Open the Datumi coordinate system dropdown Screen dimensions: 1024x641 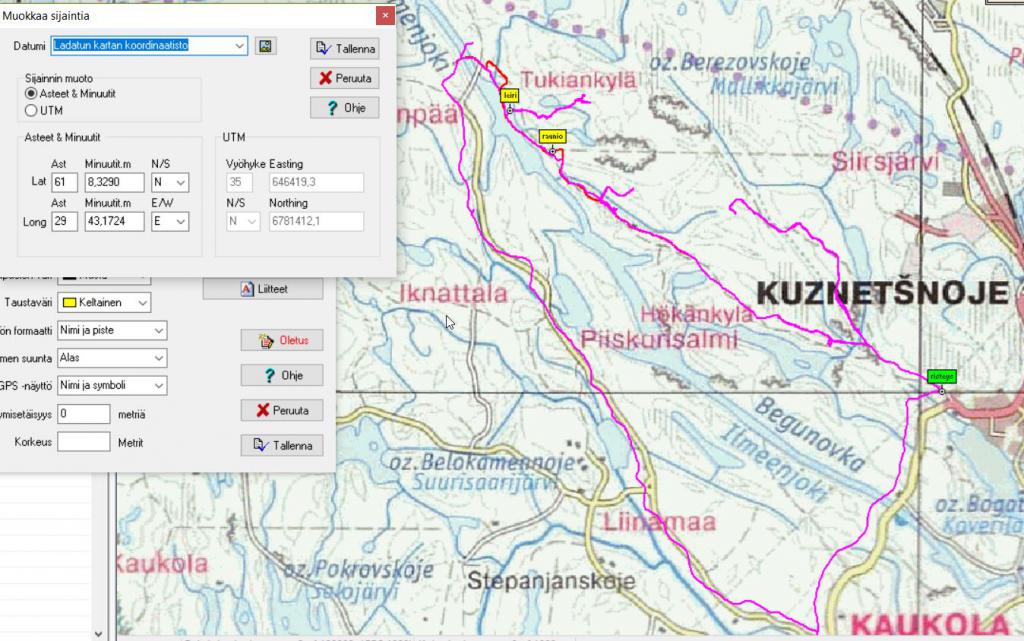[149, 46]
